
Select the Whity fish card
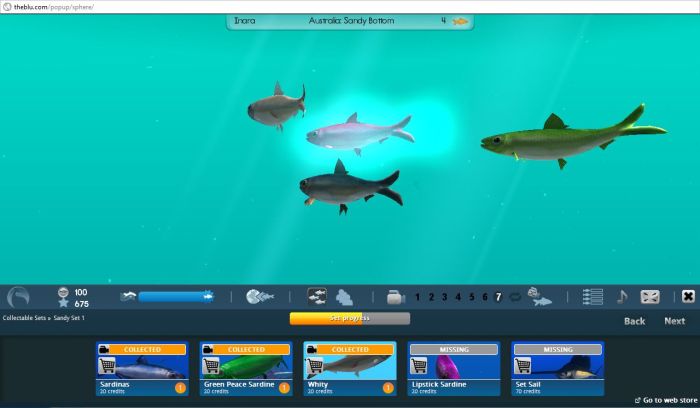(x=349, y=369)
